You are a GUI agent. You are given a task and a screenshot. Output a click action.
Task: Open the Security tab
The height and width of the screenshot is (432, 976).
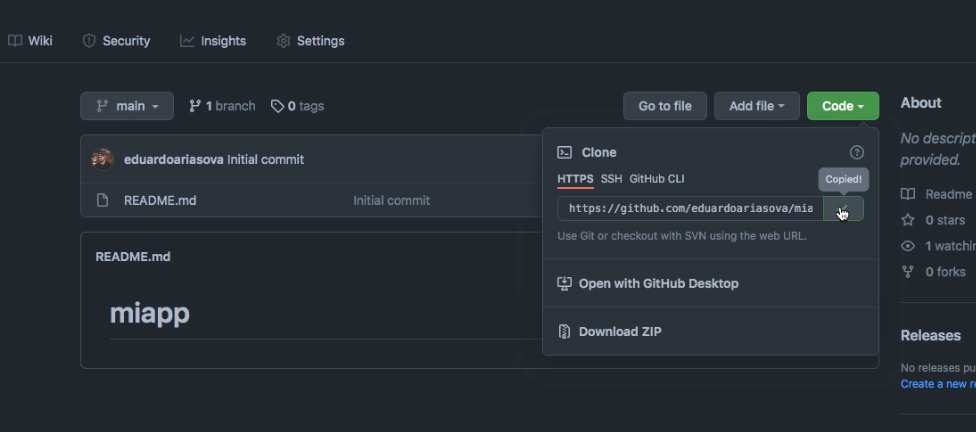point(116,41)
